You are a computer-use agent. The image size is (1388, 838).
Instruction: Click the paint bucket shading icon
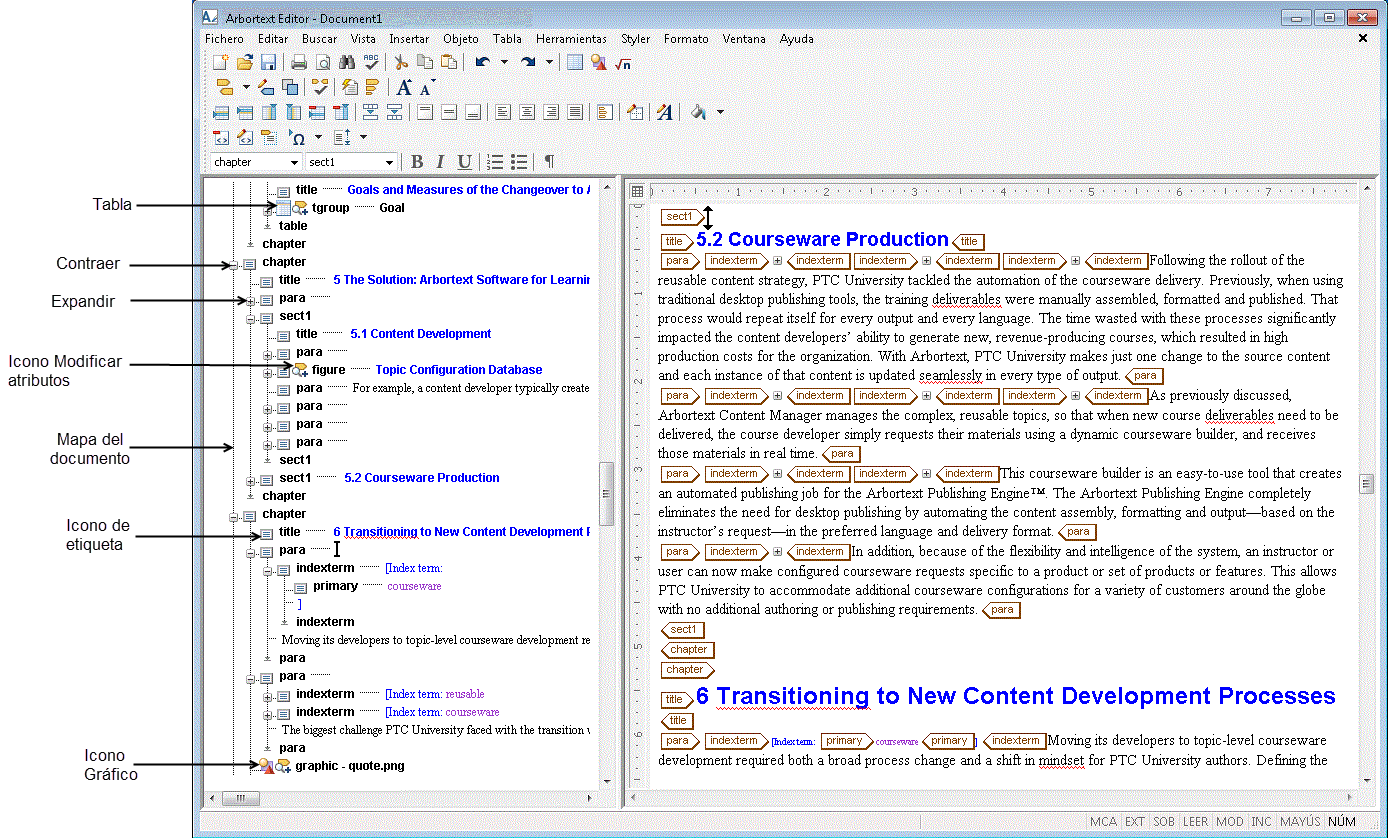pos(699,112)
